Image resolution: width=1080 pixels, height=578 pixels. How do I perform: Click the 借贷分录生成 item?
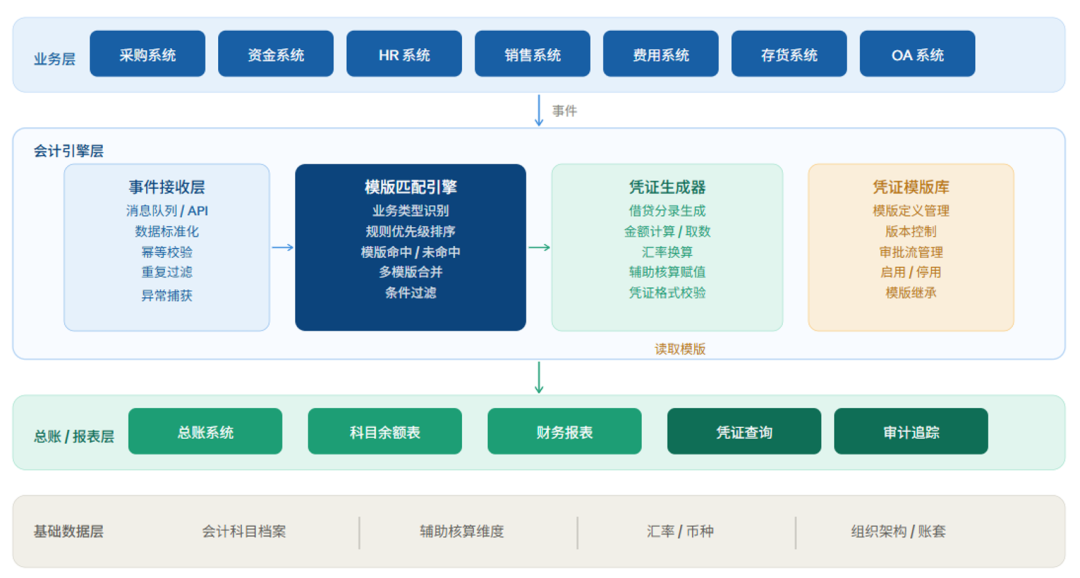pyautogui.click(x=667, y=211)
